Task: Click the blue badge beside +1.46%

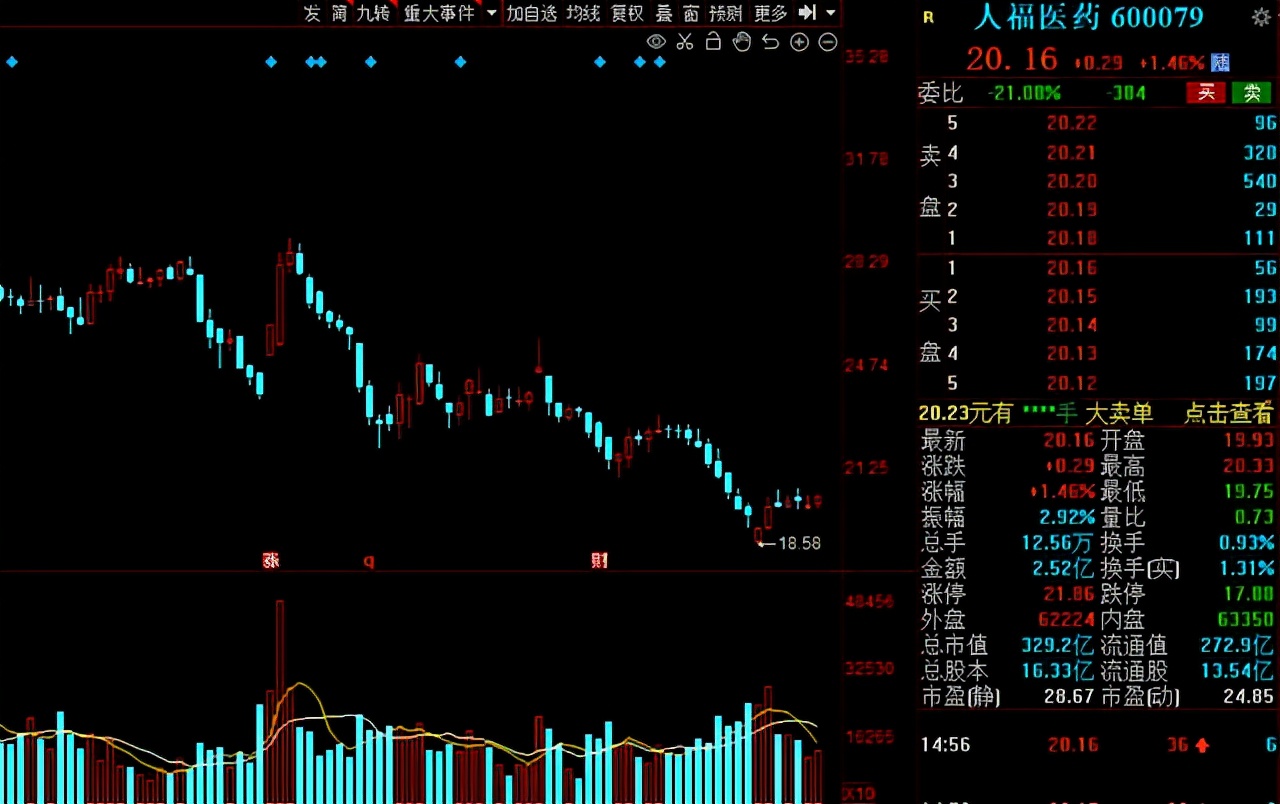Action: pyautogui.click(x=1220, y=62)
